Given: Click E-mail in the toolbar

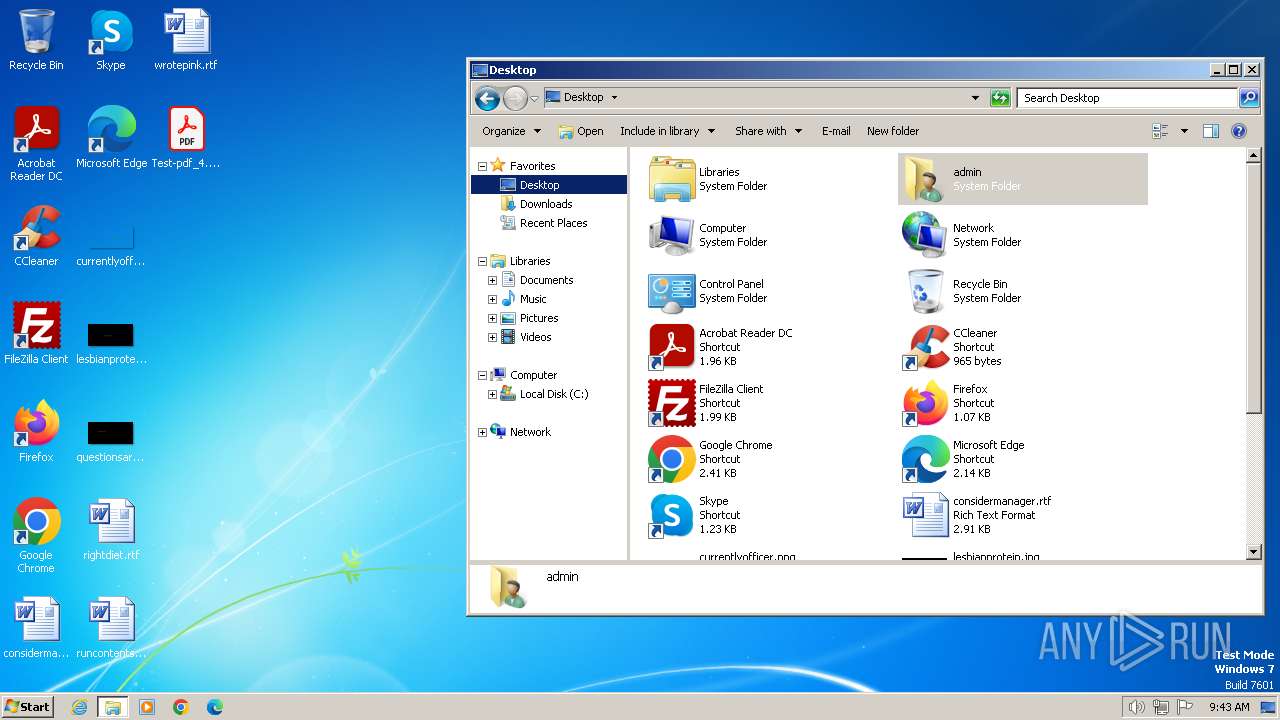Looking at the screenshot, I should pos(836,131).
